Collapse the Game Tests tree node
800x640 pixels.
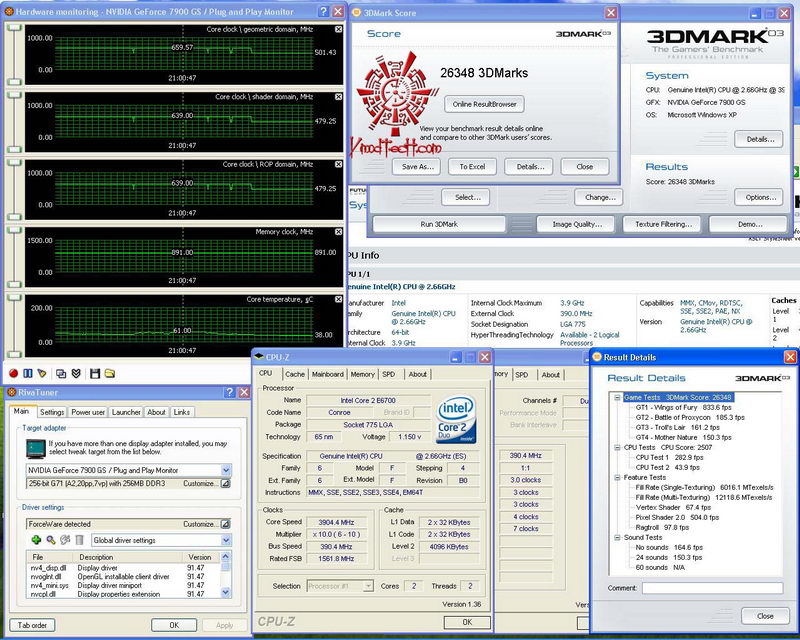[617, 397]
